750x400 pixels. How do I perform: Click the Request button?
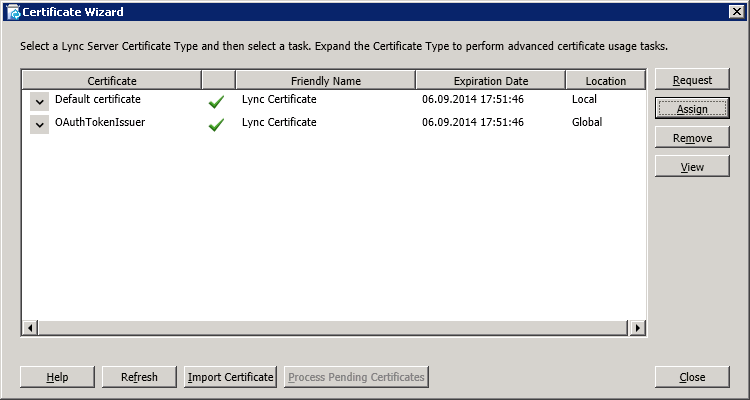(x=692, y=80)
